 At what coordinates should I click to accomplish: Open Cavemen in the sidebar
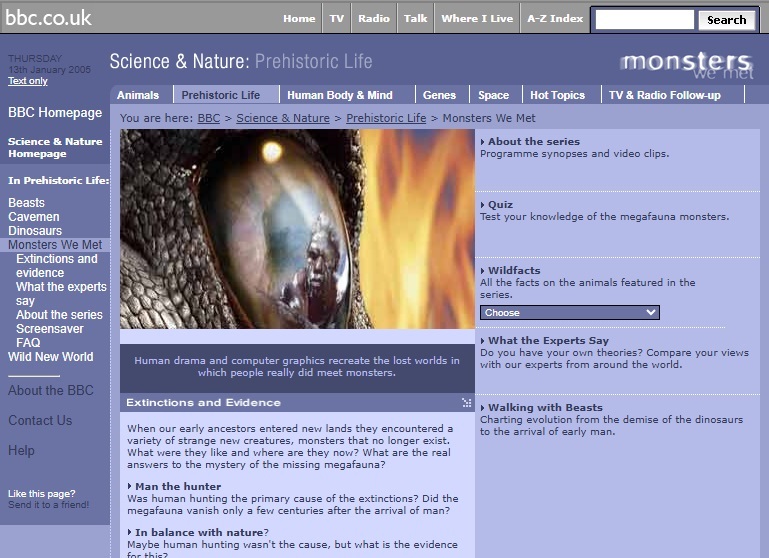pos(33,217)
